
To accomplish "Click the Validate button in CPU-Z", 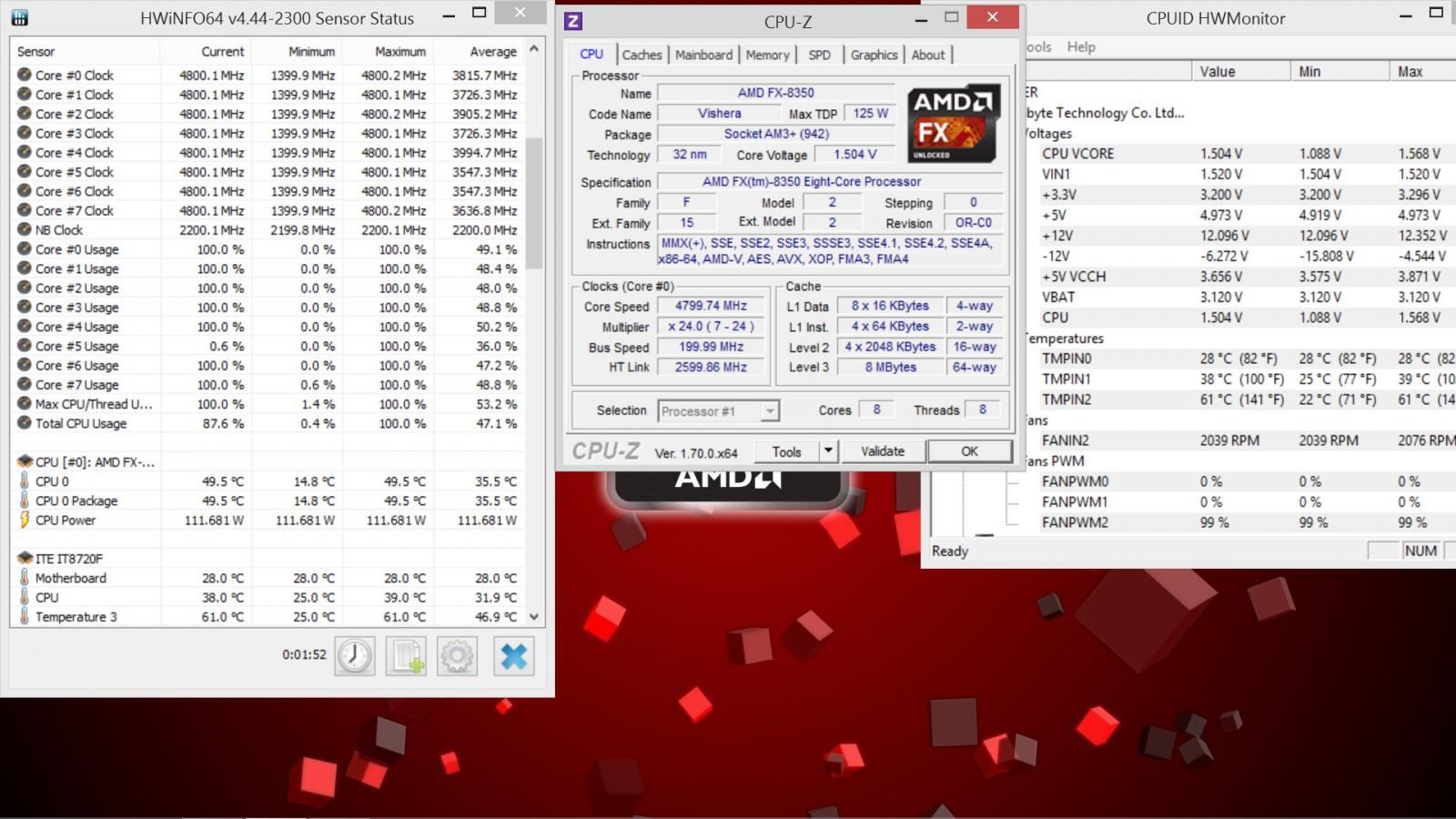I will [x=883, y=450].
